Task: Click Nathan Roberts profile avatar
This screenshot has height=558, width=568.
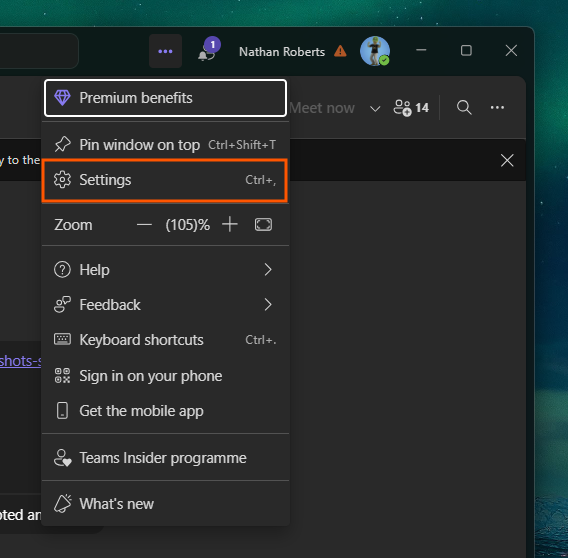Action: pos(375,51)
